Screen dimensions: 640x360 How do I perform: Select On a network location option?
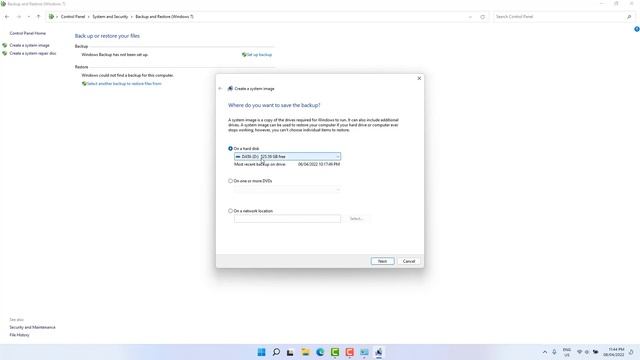(x=230, y=211)
